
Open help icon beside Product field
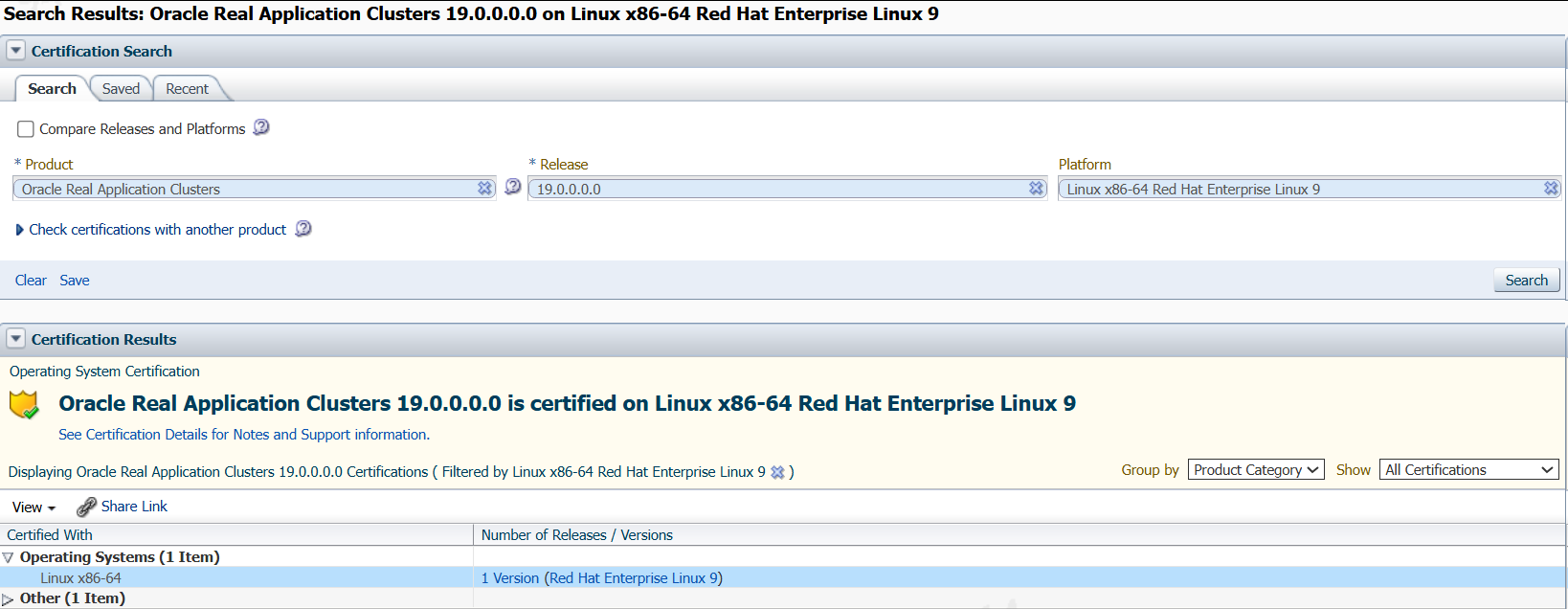(x=513, y=187)
